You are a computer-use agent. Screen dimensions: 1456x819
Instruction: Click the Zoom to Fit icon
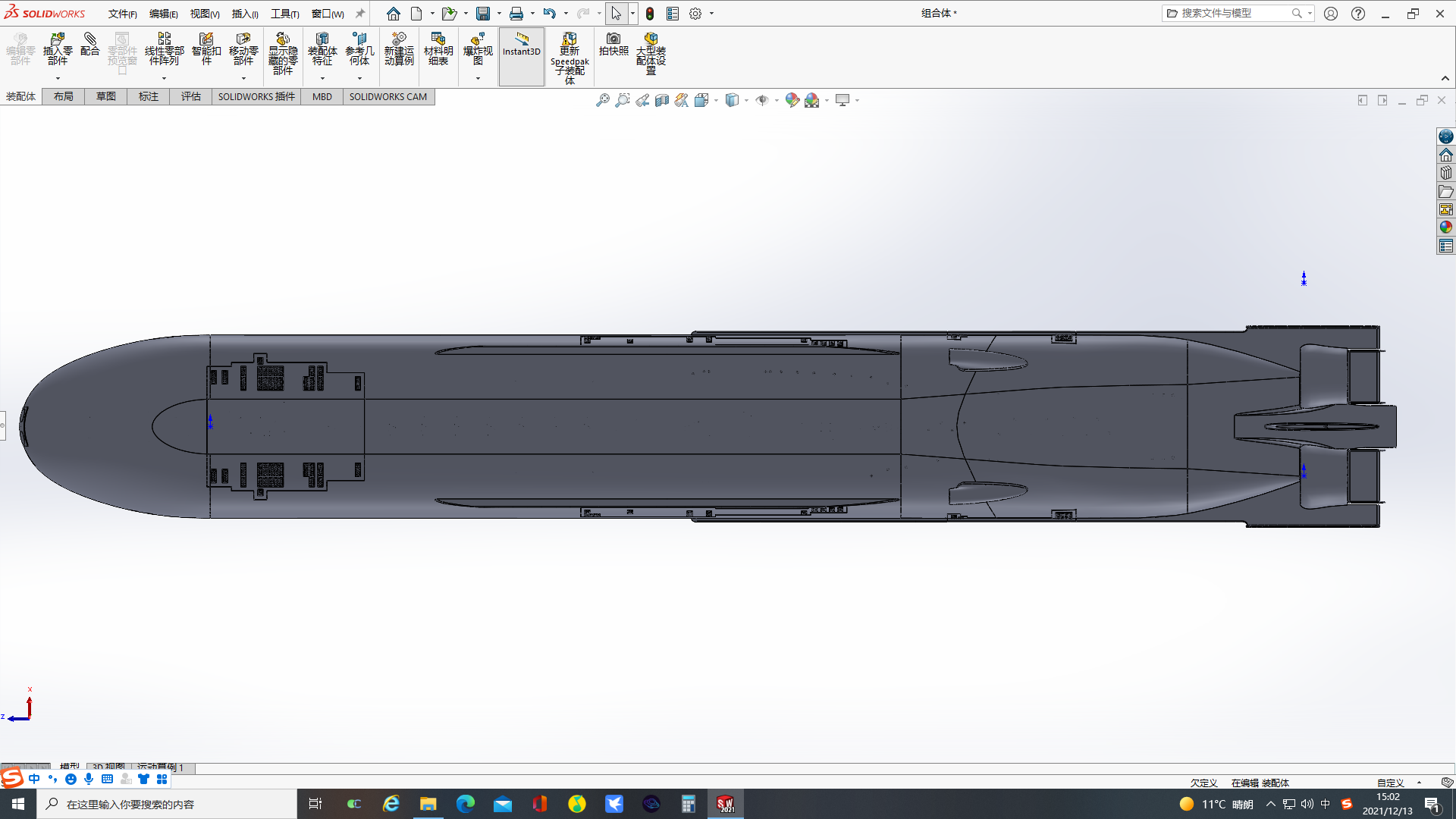tap(602, 100)
